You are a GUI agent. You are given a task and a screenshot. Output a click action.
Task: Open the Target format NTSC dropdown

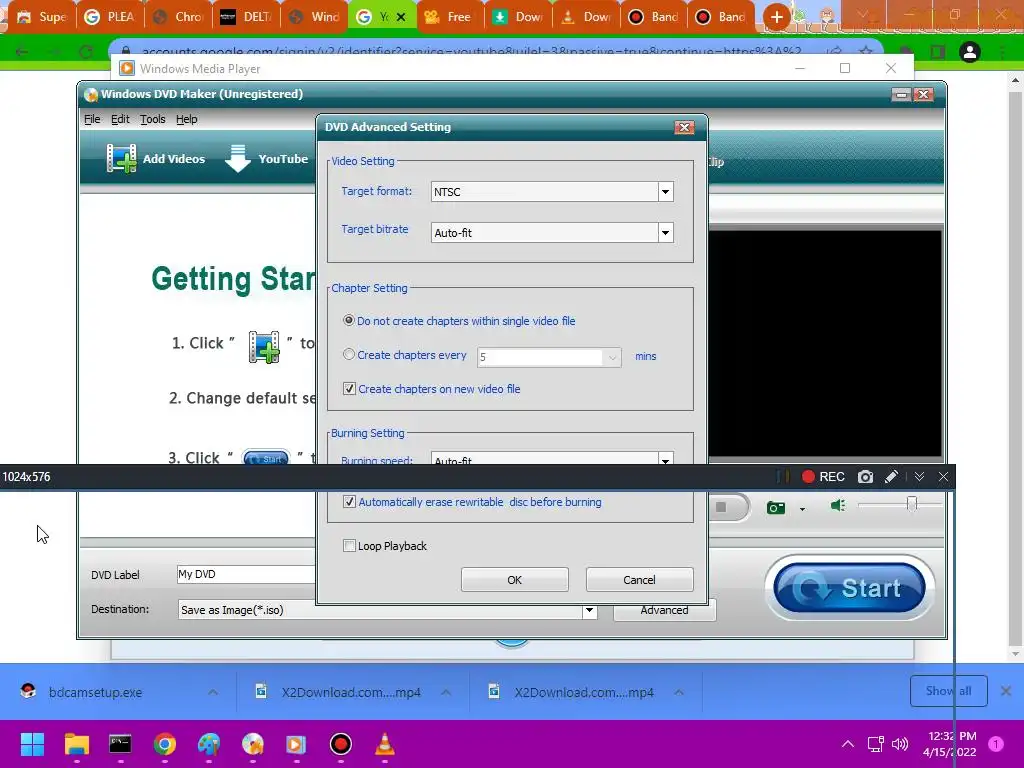[665, 191]
